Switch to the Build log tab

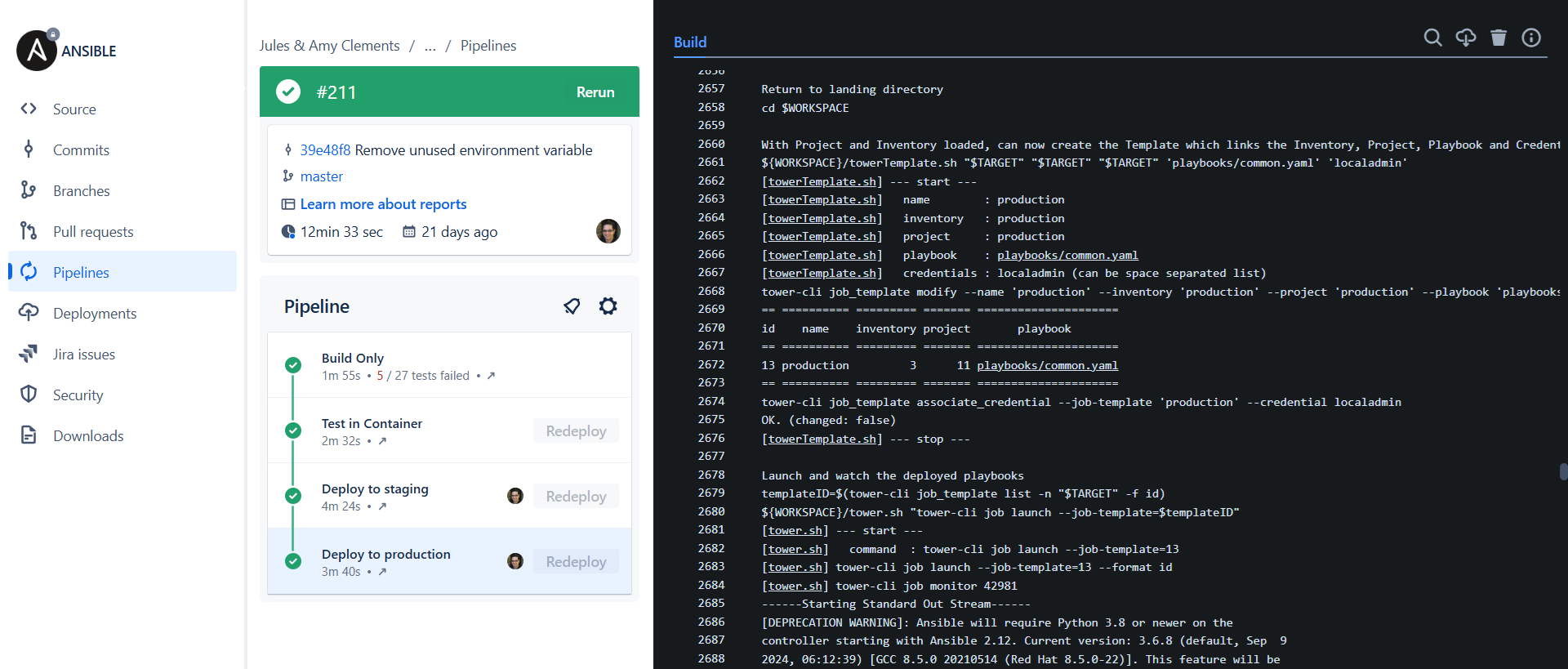click(x=690, y=42)
